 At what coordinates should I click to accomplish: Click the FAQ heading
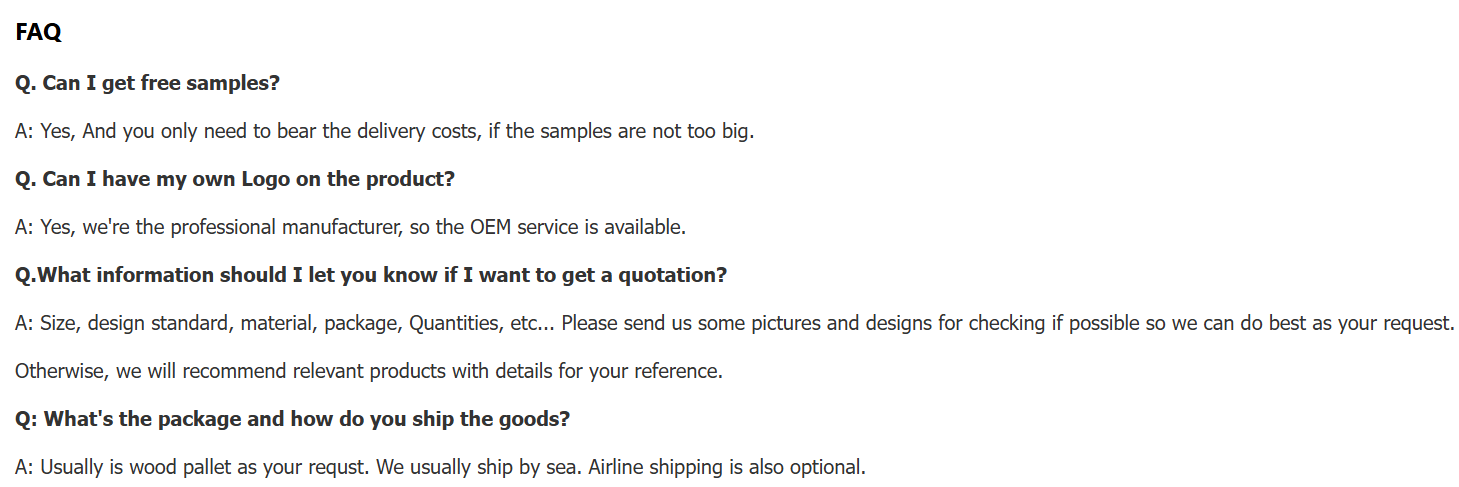click(38, 33)
